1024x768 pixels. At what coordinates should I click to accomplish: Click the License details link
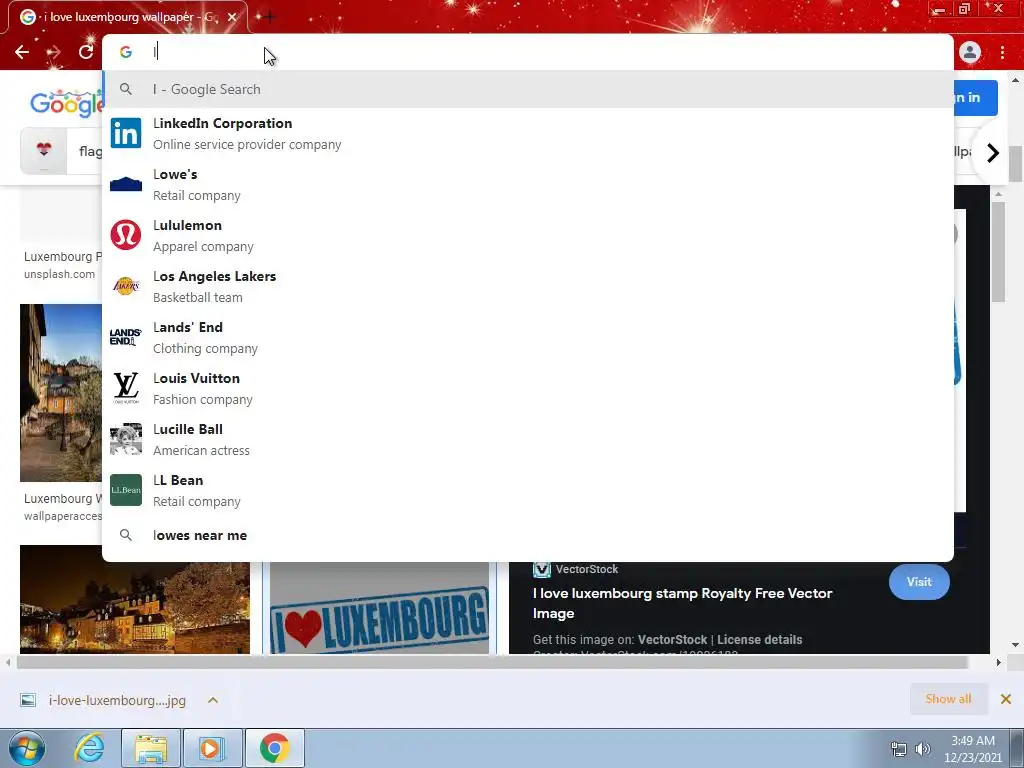[x=760, y=640]
